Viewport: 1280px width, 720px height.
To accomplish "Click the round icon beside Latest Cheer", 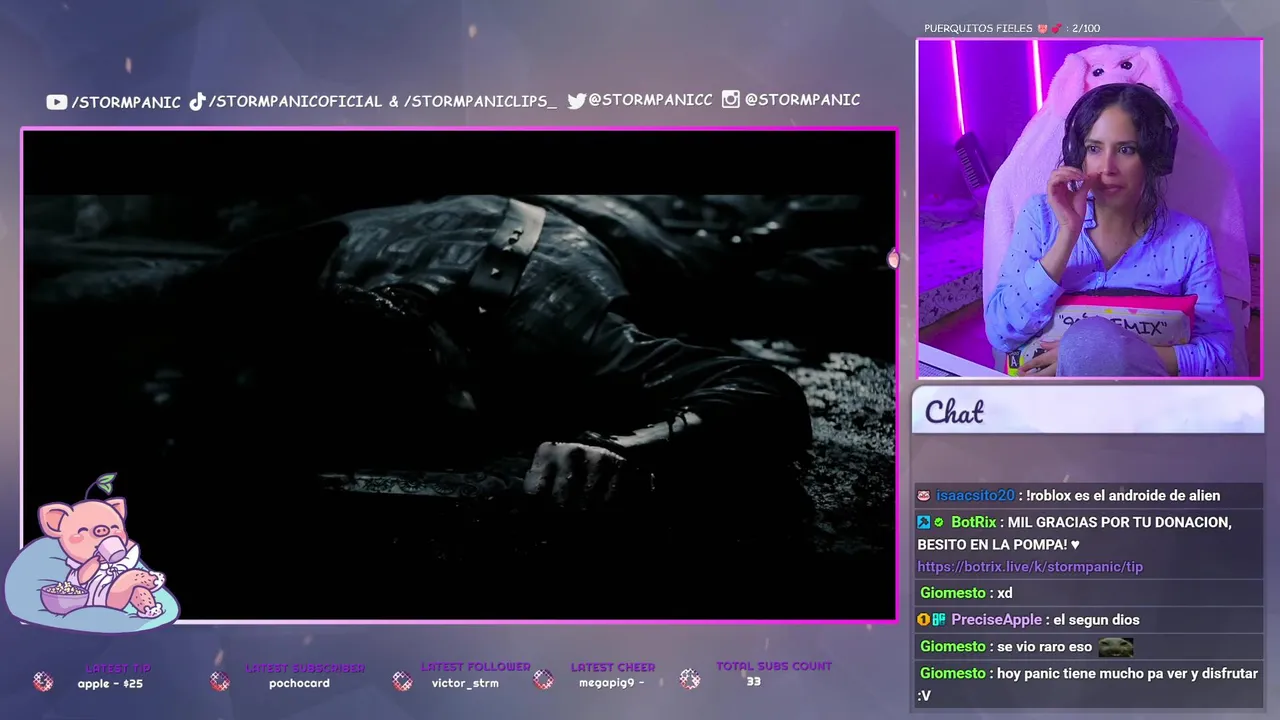I will click(x=543, y=680).
